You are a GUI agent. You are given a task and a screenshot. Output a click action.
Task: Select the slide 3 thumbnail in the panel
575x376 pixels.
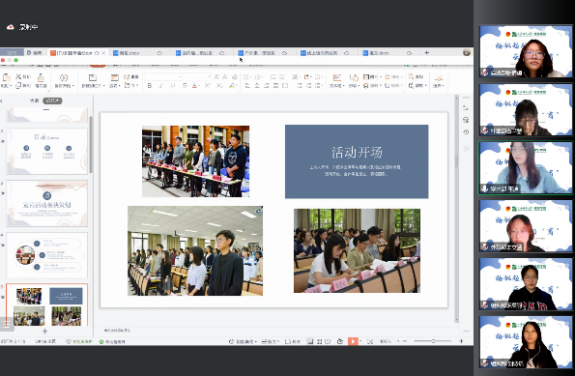pyautogui.click(x=47, y=204)
